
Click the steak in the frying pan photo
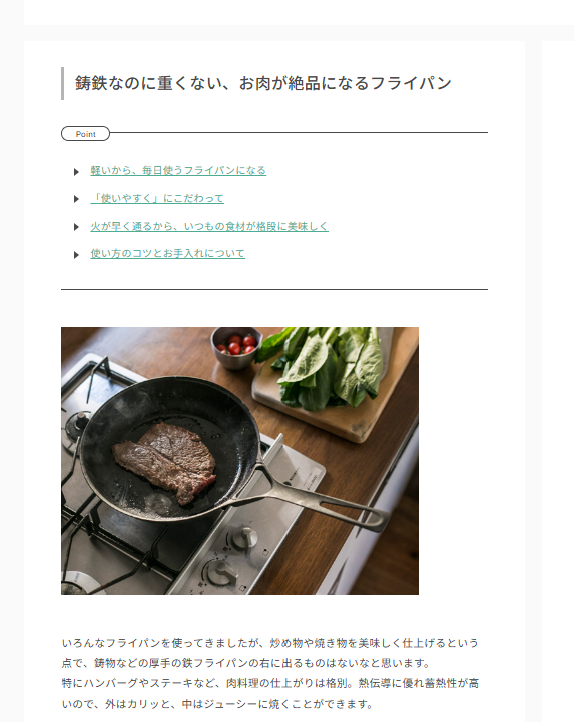click(x=166, y=463)
